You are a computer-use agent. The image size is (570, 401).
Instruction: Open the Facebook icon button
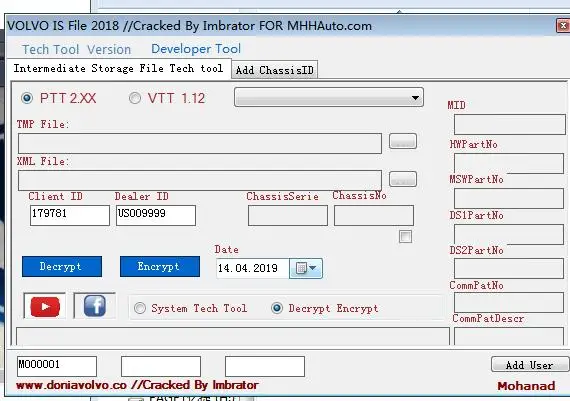(95, 305)
